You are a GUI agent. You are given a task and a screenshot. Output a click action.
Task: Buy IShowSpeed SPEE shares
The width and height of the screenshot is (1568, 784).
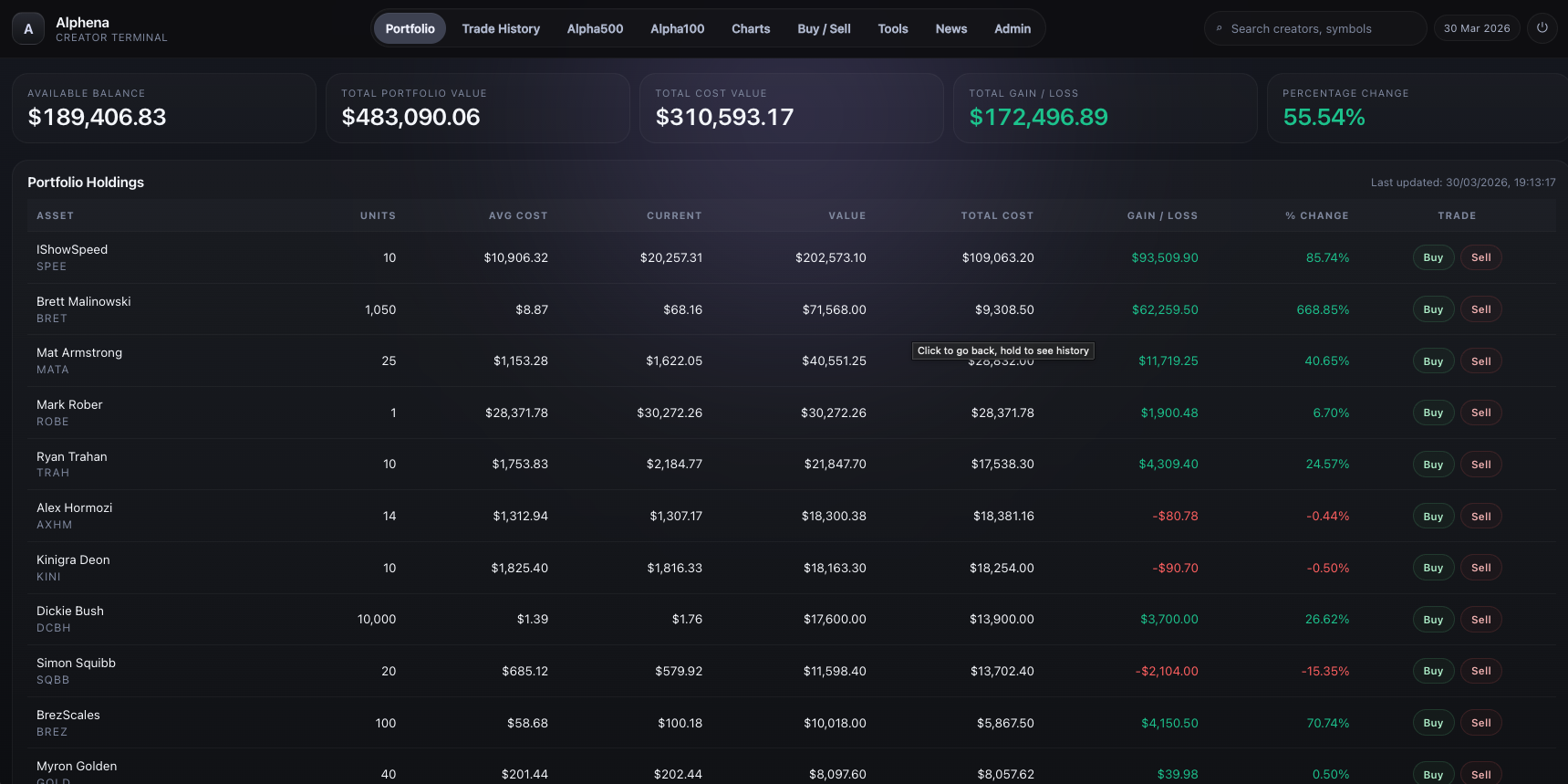coord(1433,257)
